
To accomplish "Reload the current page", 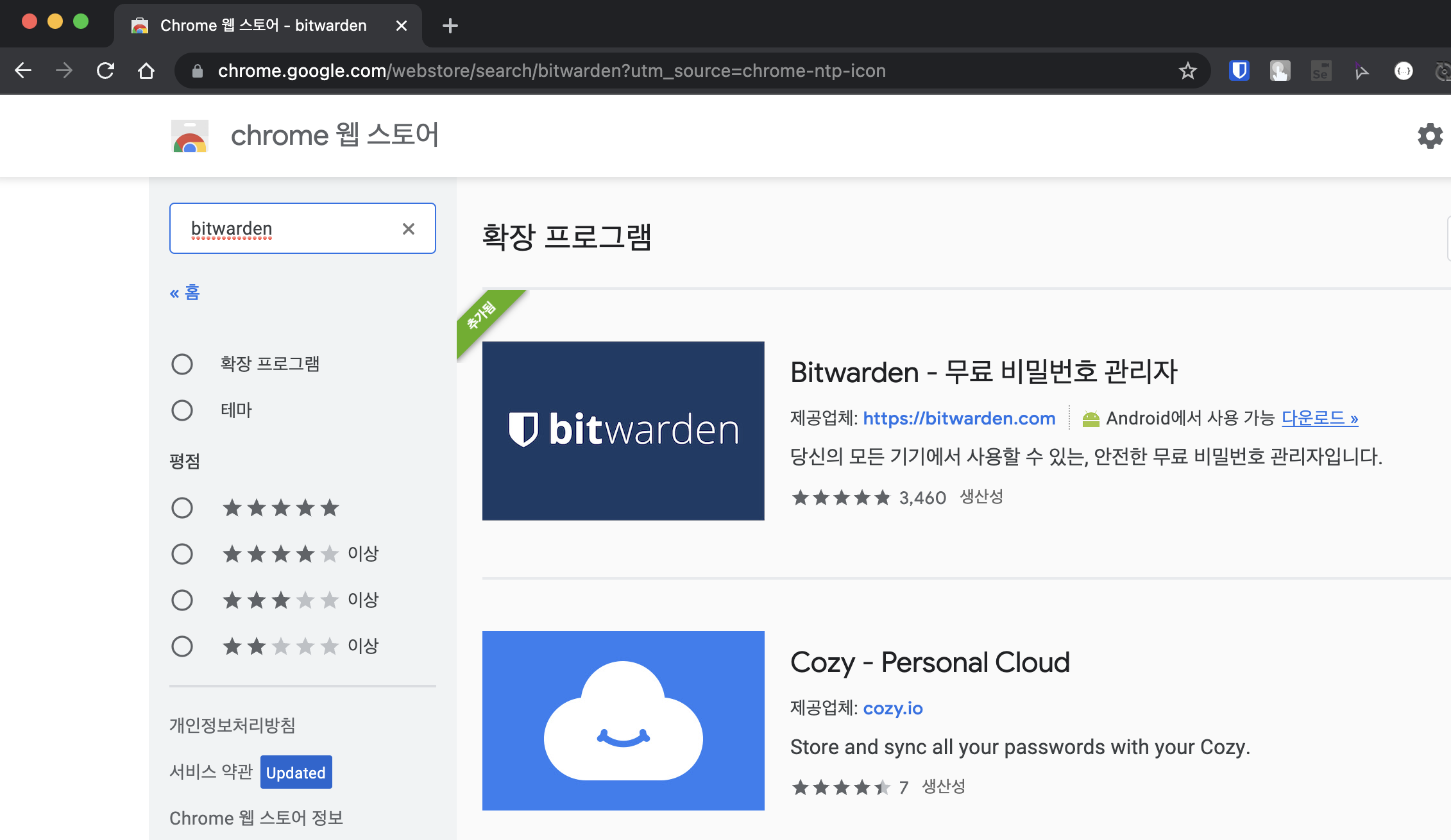I will 105,71.
